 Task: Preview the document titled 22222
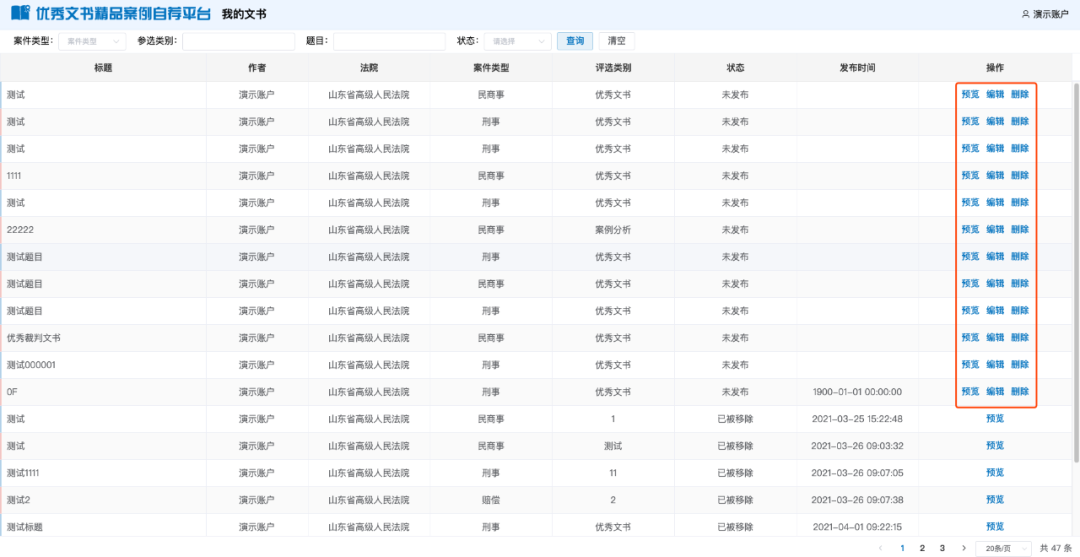(970, 229)
